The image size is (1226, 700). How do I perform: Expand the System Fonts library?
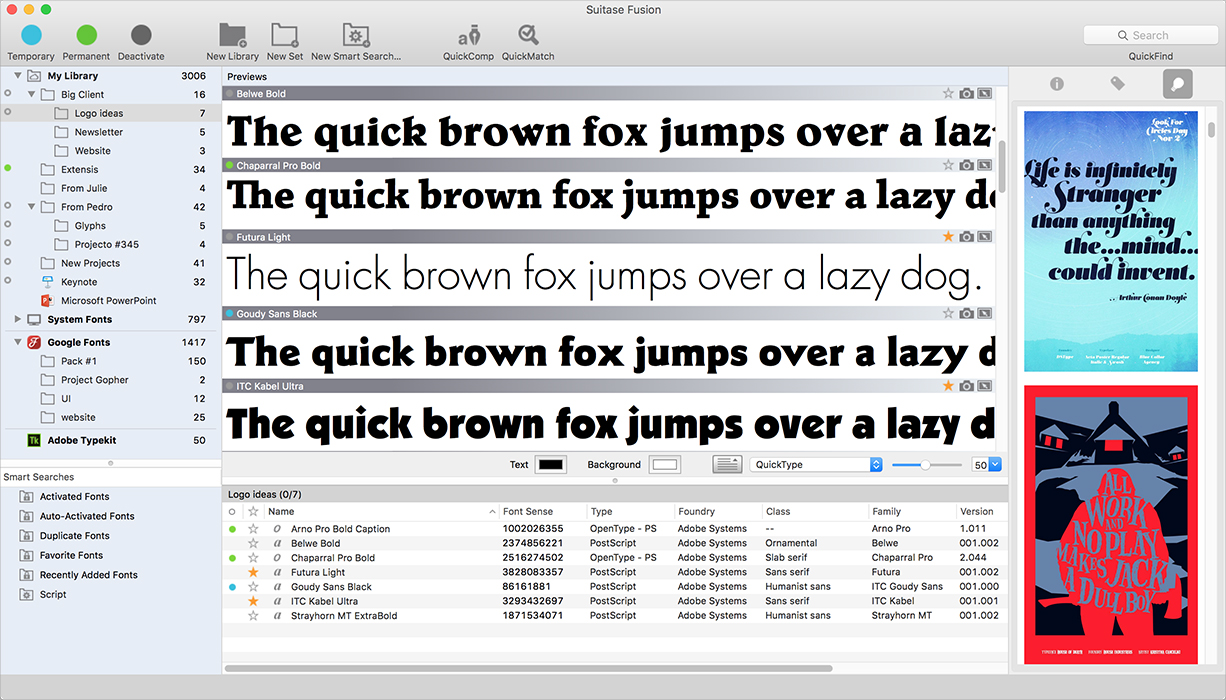tap(19, 320)
